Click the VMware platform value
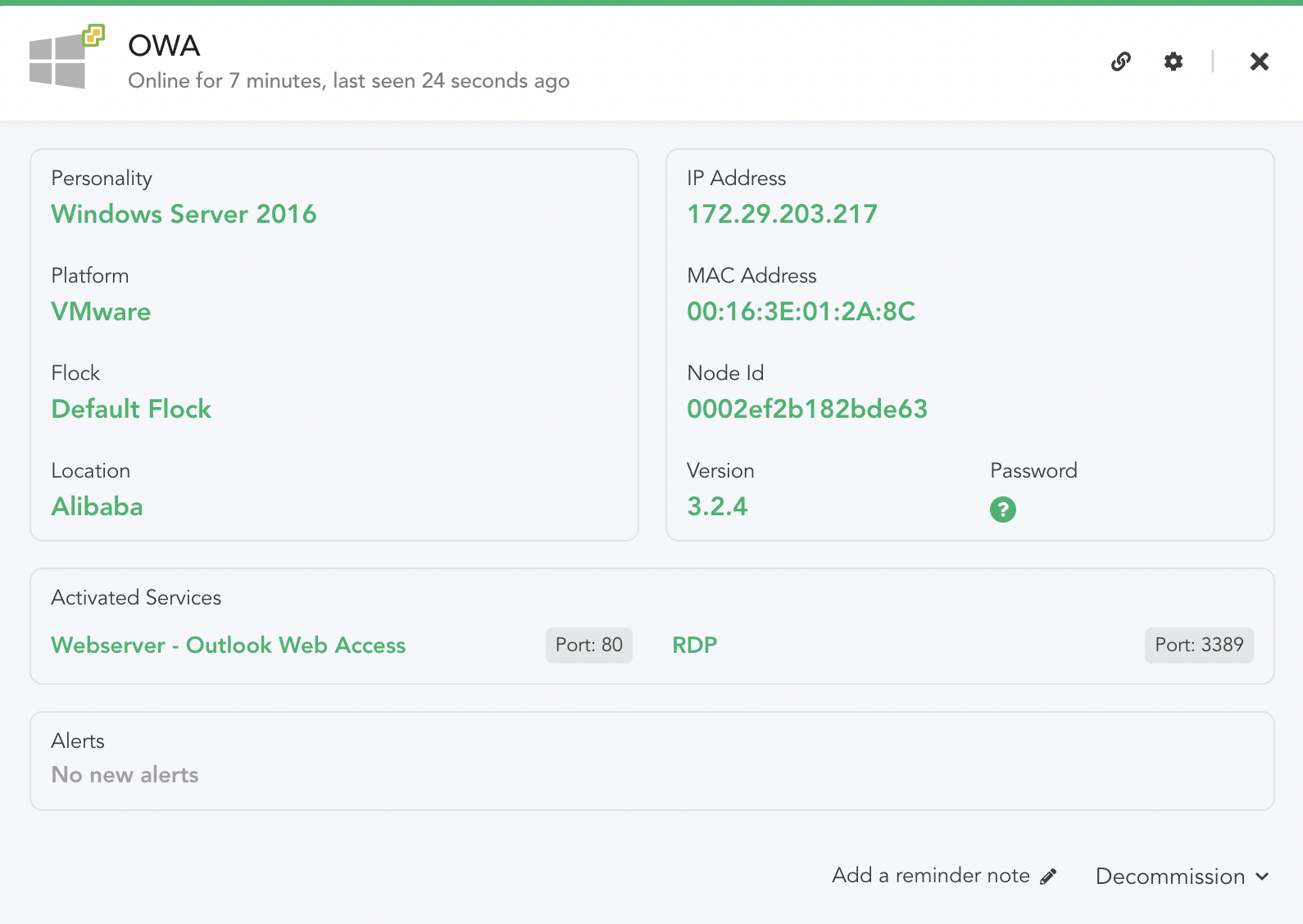The image size is (1303, 924). click(101, 311)
